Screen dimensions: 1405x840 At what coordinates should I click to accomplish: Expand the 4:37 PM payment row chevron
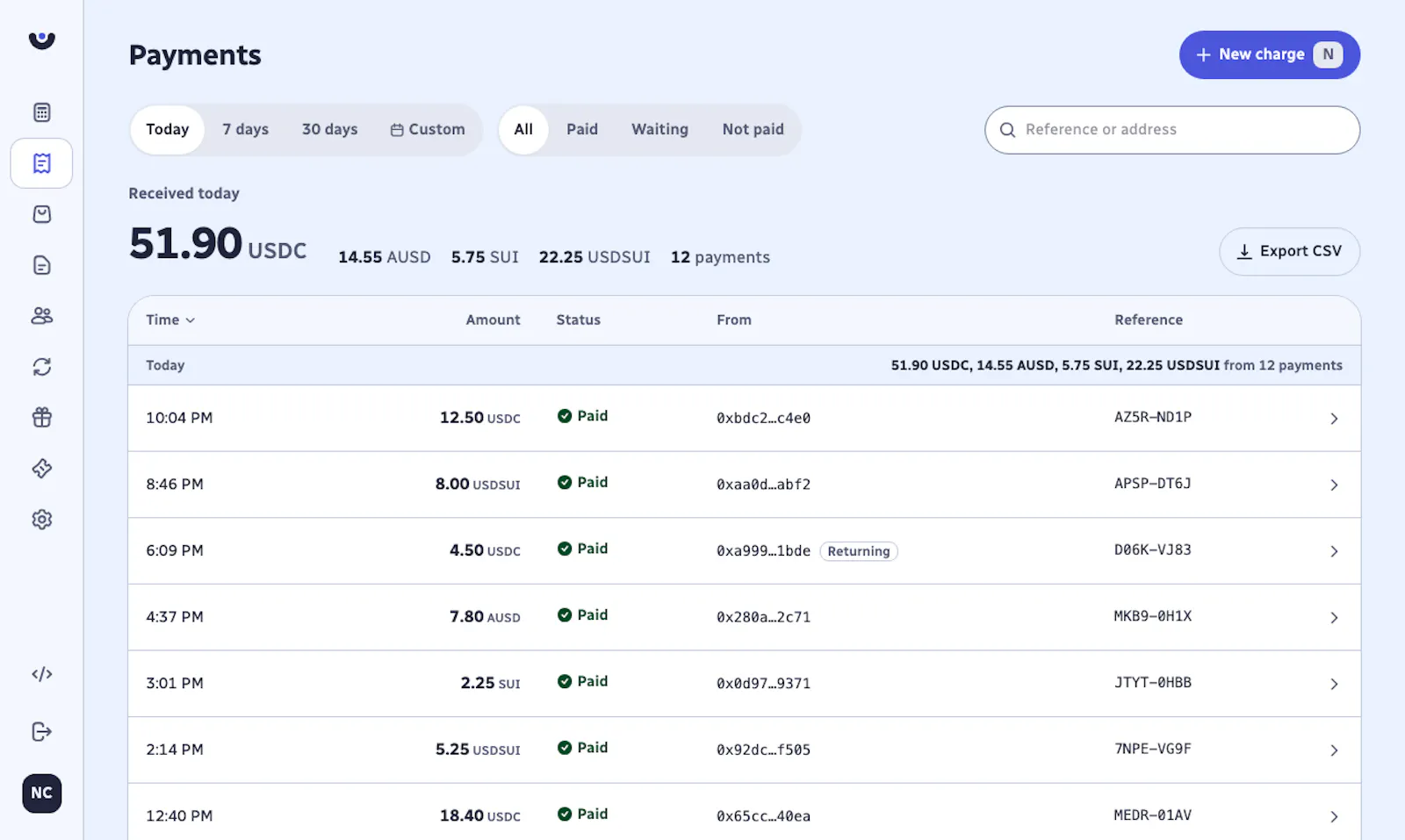(x=1334, y=618)
